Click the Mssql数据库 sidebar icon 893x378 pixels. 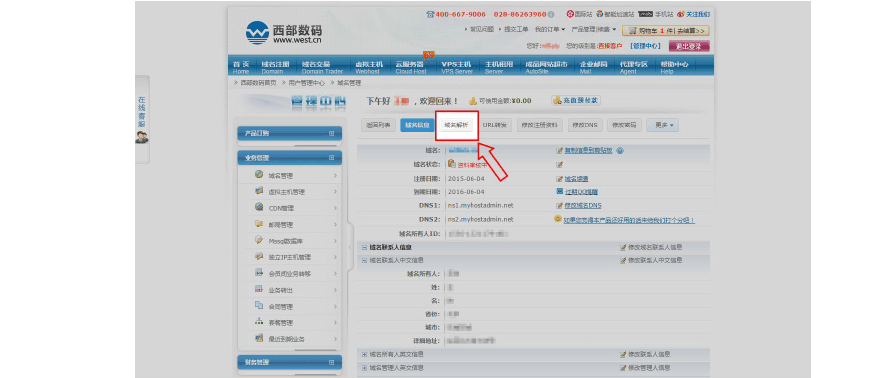(x=259, y=240)
